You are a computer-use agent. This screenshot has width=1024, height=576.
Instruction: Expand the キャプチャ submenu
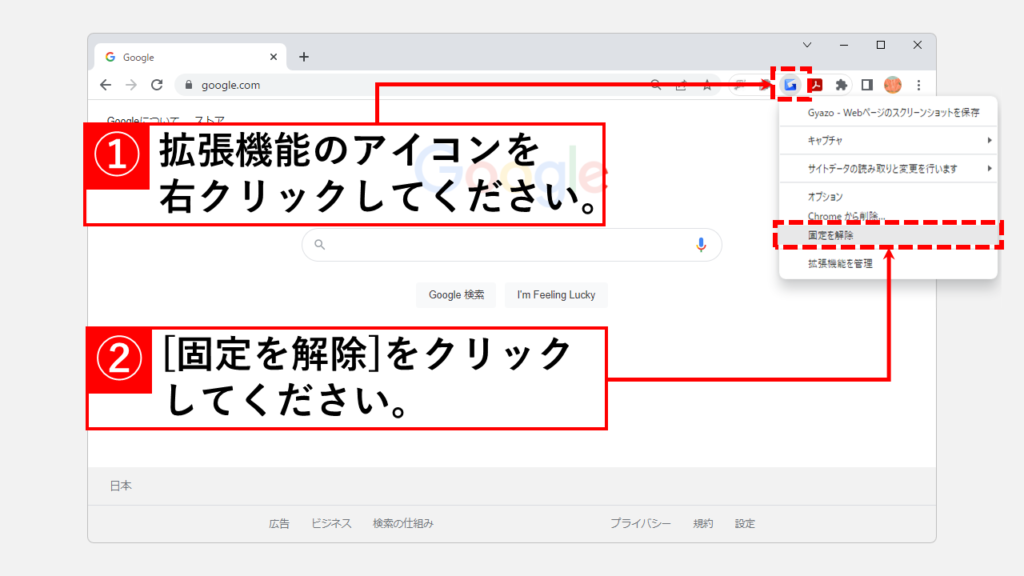coord(888,141)
